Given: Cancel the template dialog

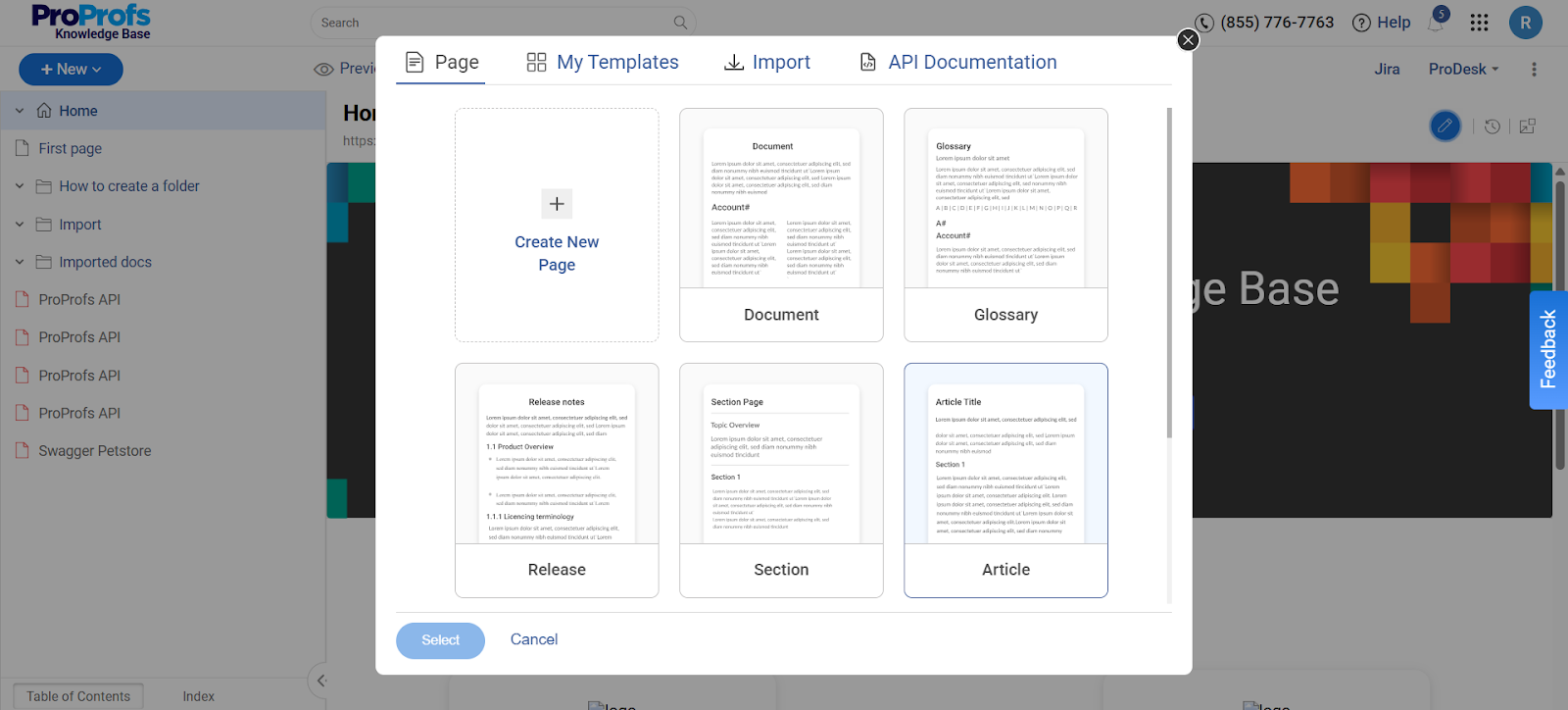Looking at the screenshot, I should (534, 639).
